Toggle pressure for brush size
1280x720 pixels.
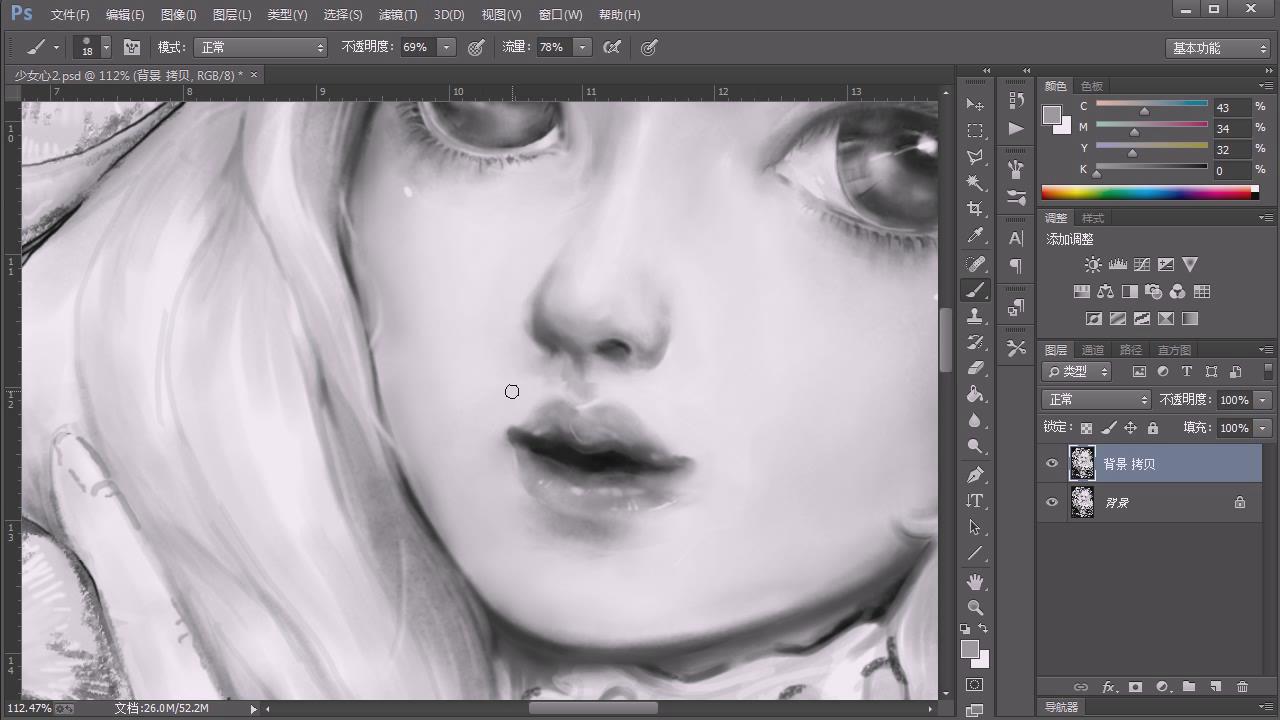tap(649, 47)
